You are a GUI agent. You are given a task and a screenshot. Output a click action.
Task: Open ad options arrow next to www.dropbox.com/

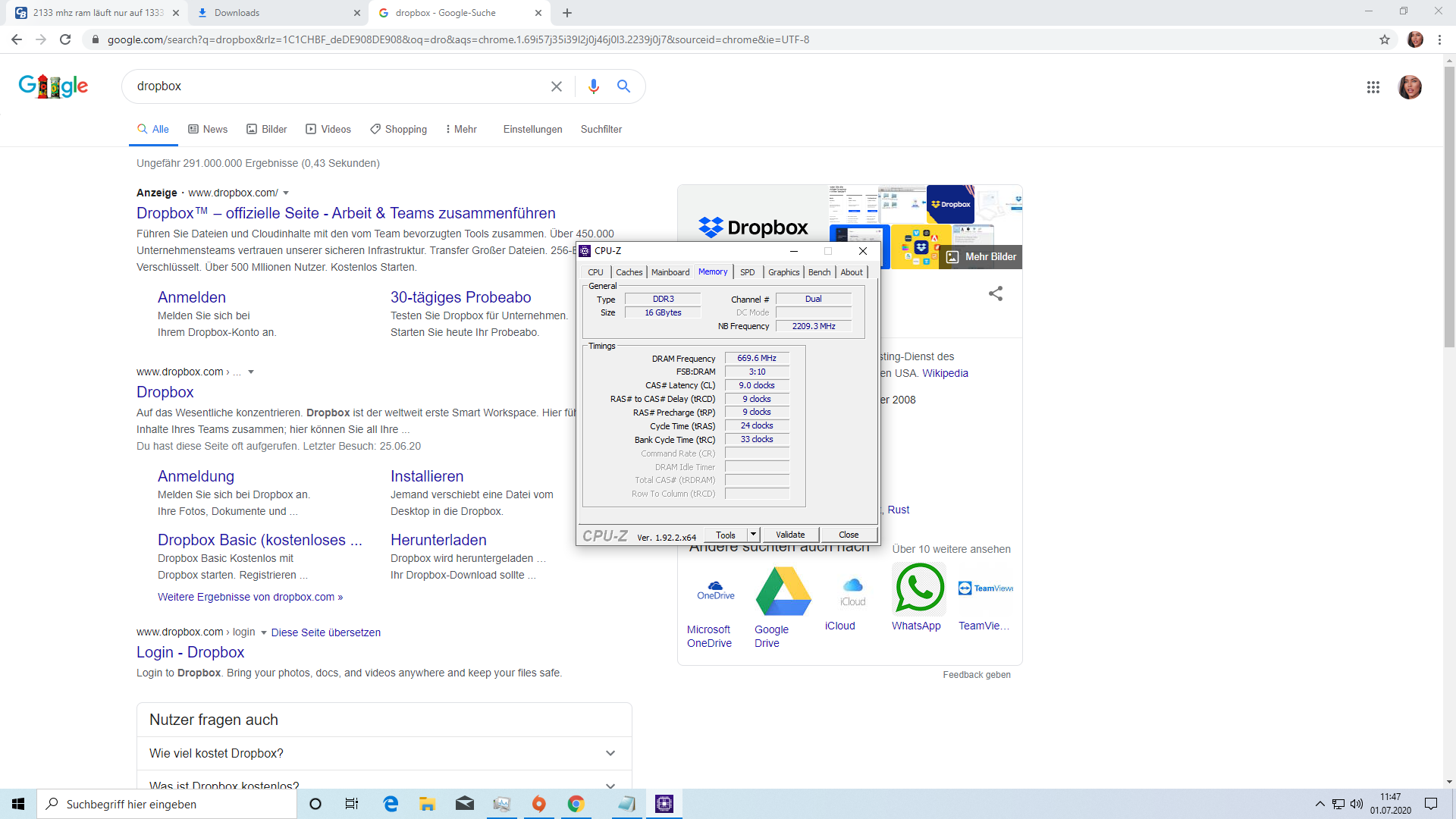286,193
